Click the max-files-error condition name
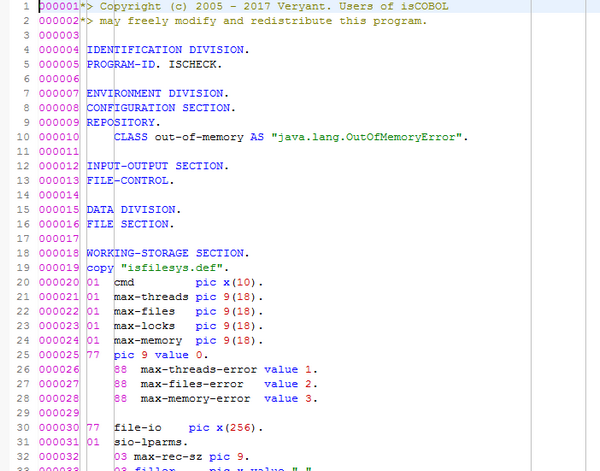Viewport: 600px width, 471px height. pos(195,383)
